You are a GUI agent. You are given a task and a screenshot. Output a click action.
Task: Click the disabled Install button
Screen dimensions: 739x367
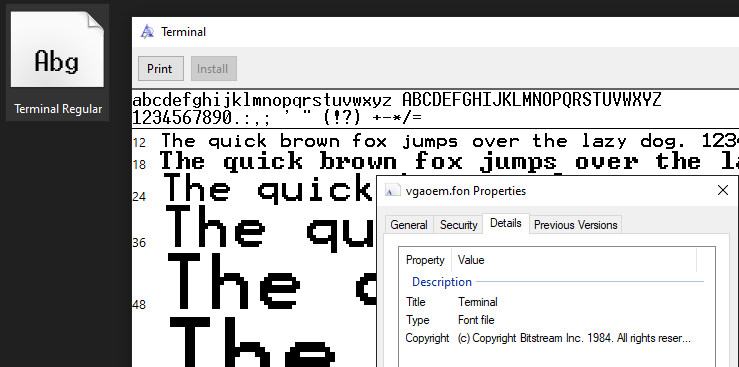tap(213, 69)
